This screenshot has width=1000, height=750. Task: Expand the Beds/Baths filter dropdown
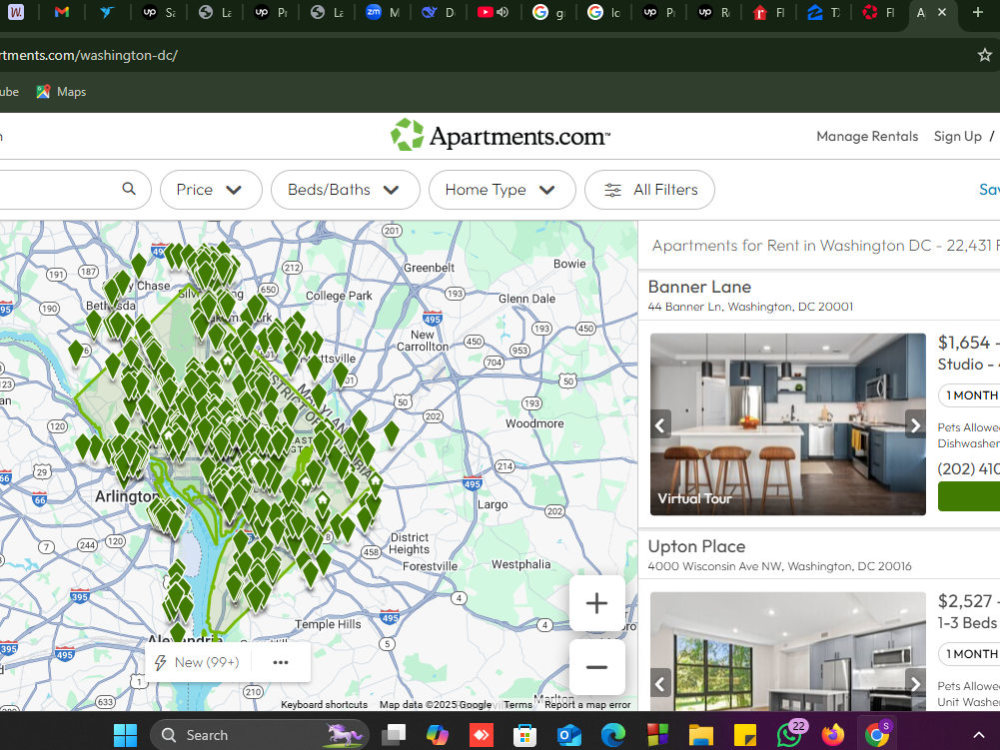click(x=345, y=189)
